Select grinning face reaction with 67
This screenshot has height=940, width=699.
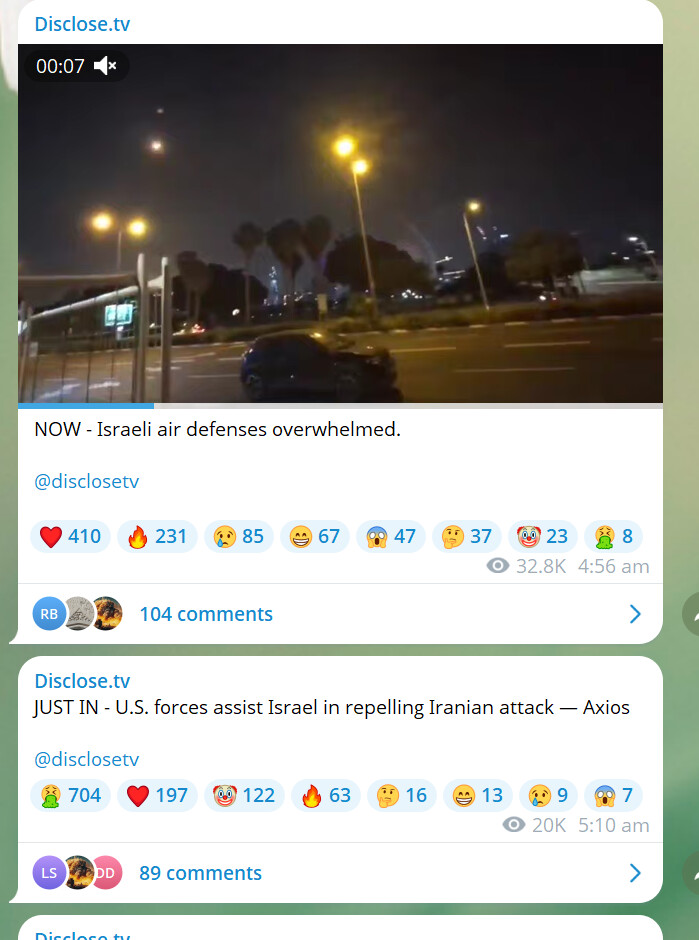[315, 537]
